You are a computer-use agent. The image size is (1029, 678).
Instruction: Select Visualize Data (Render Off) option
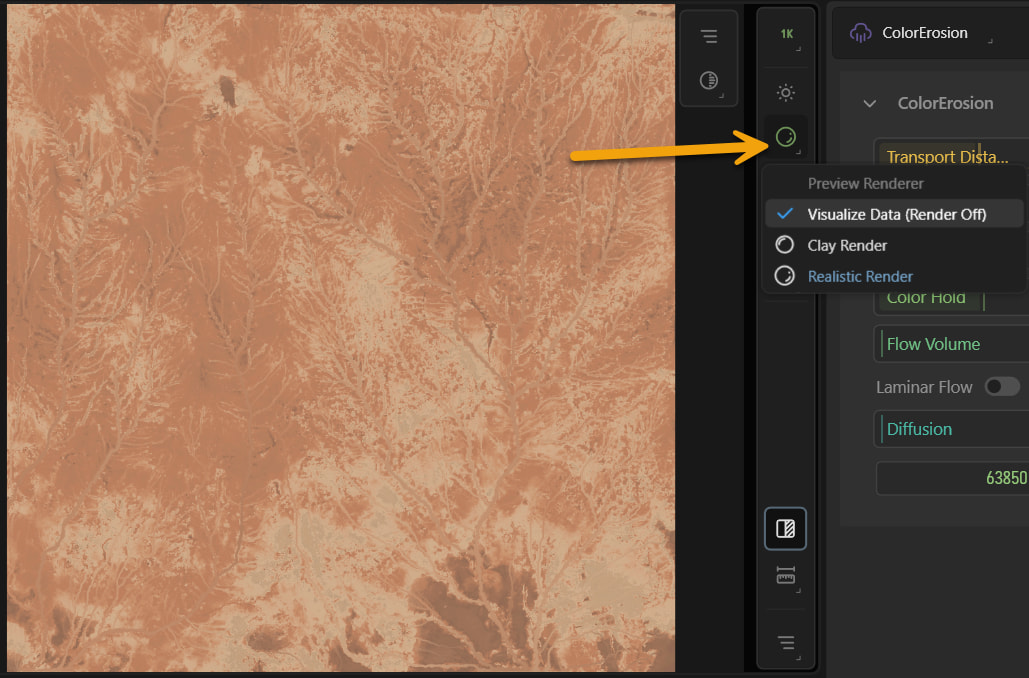click(896, 214)
